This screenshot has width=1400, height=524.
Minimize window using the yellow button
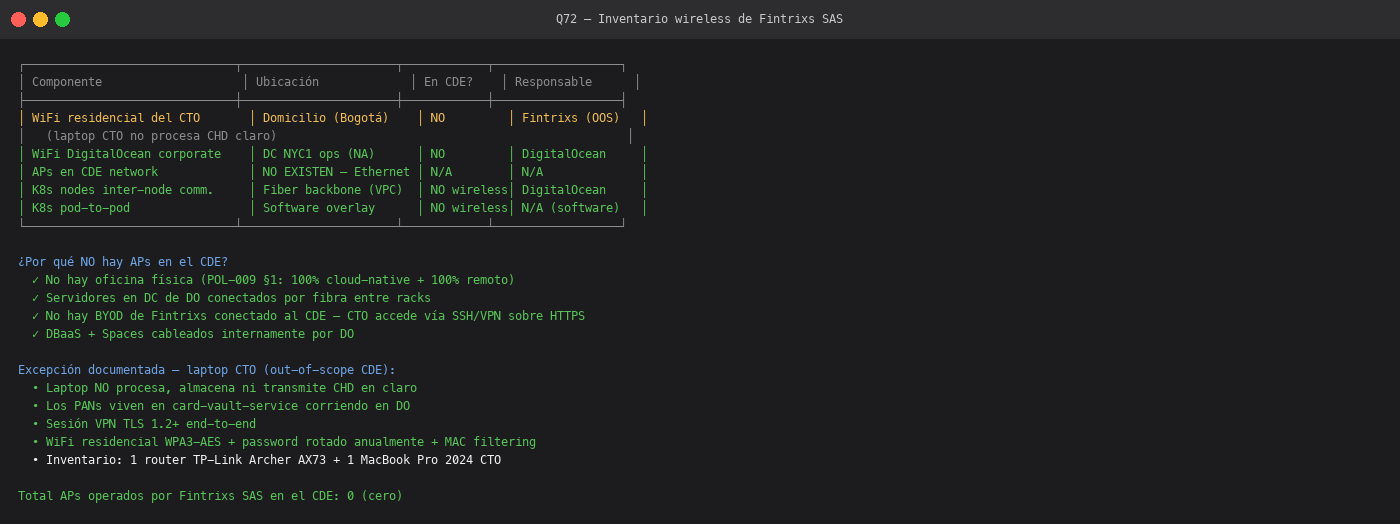point(40,19)
